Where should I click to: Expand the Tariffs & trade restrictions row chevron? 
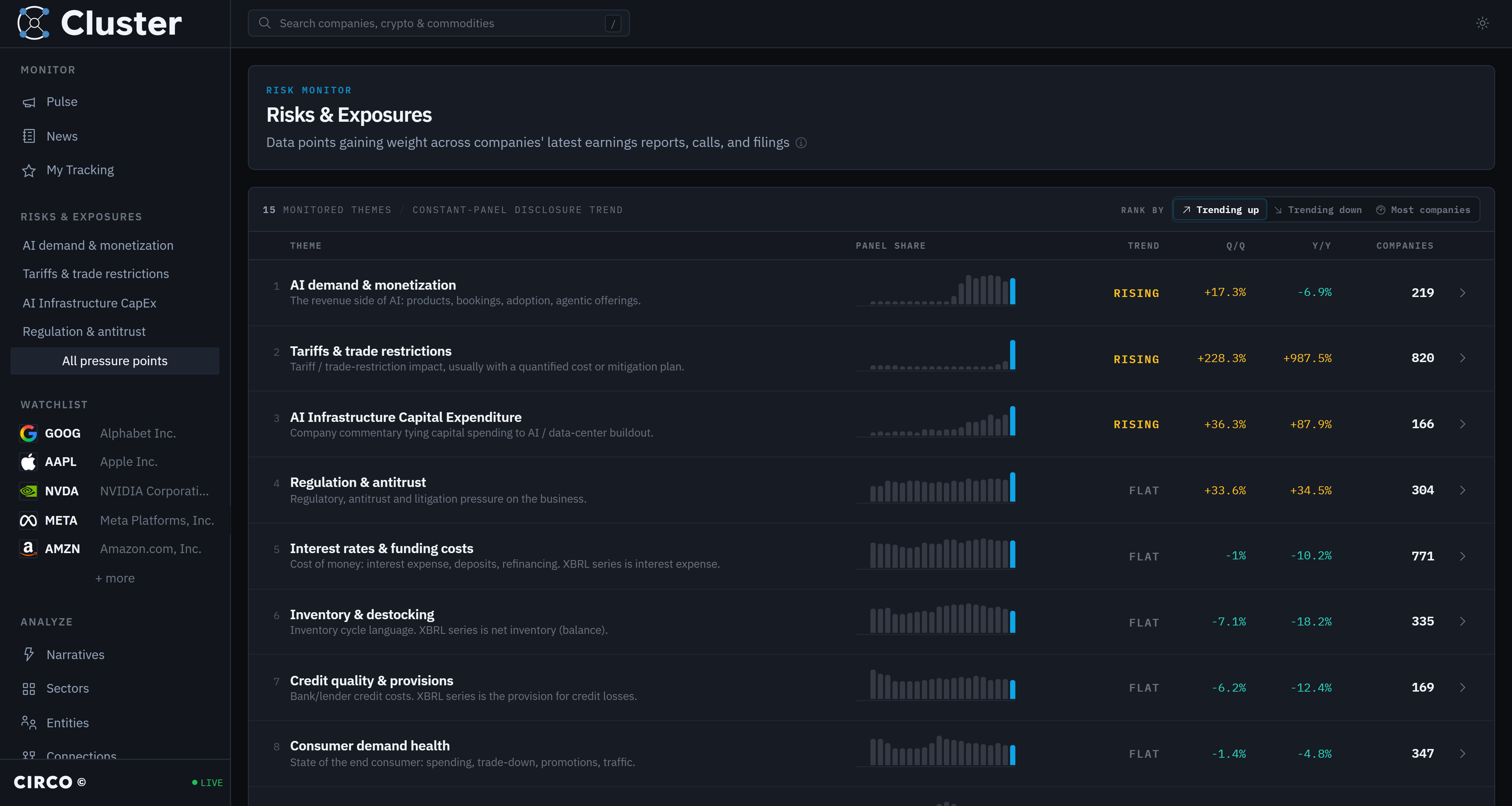(x=1463, y=358)
